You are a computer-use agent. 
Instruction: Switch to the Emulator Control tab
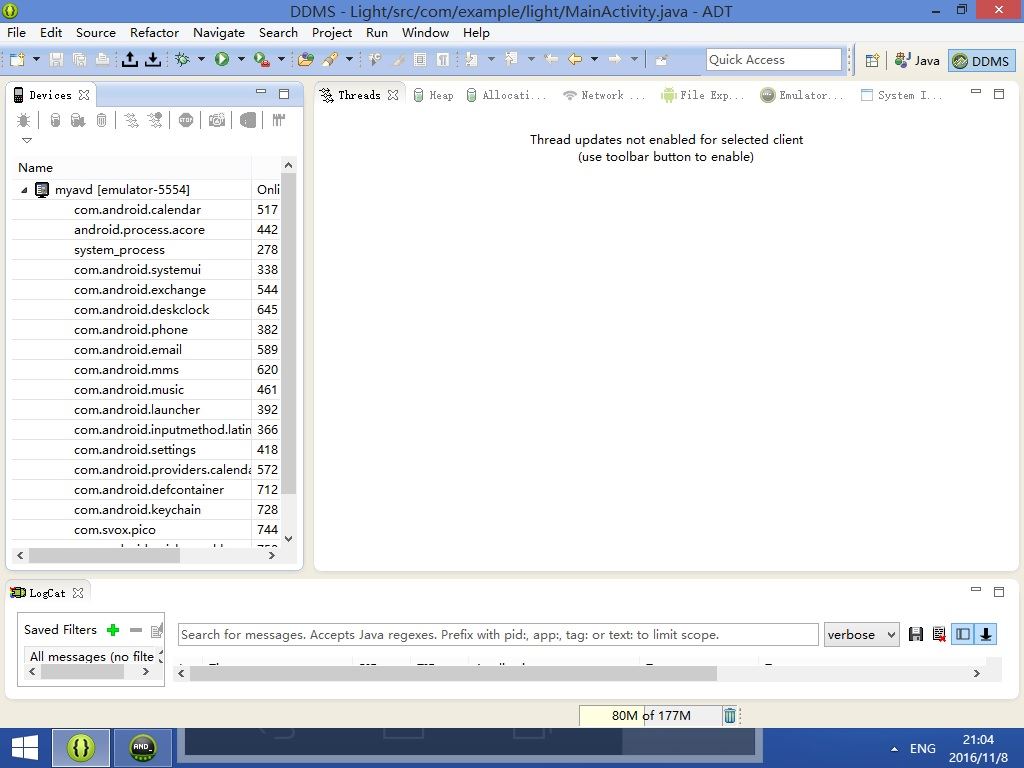click(802, 95)
